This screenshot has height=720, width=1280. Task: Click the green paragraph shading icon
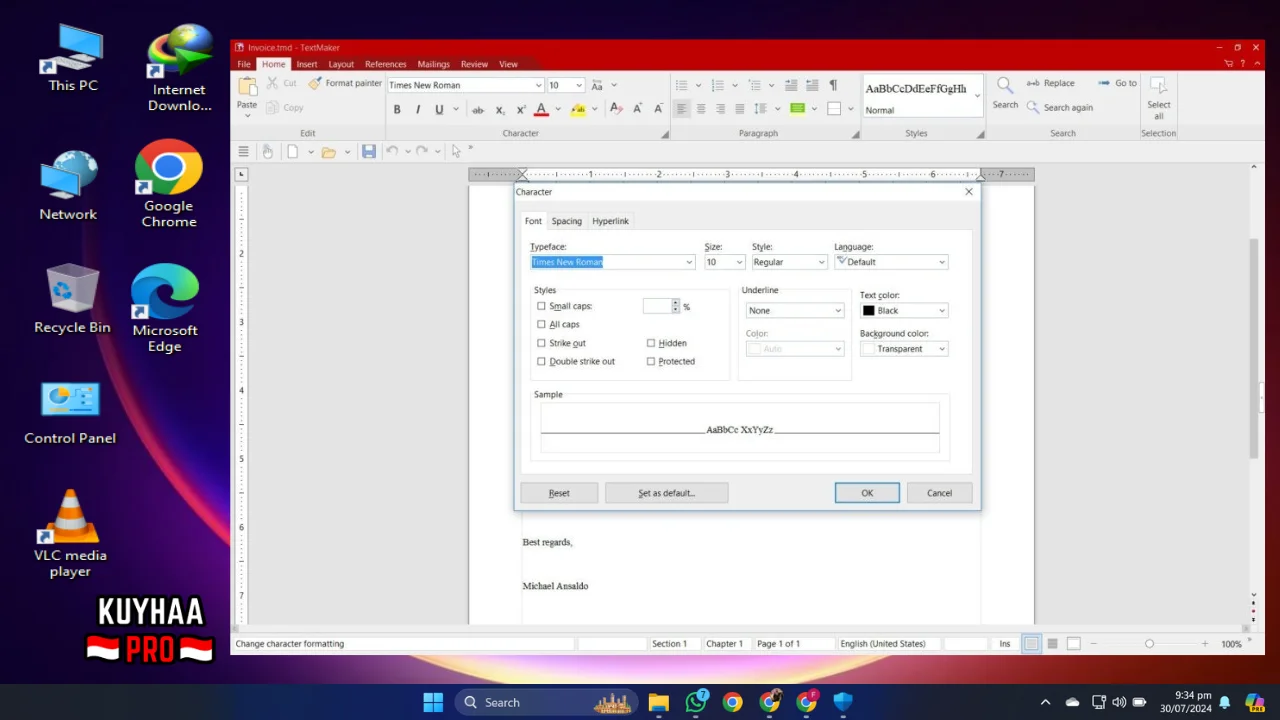[797, 109]
